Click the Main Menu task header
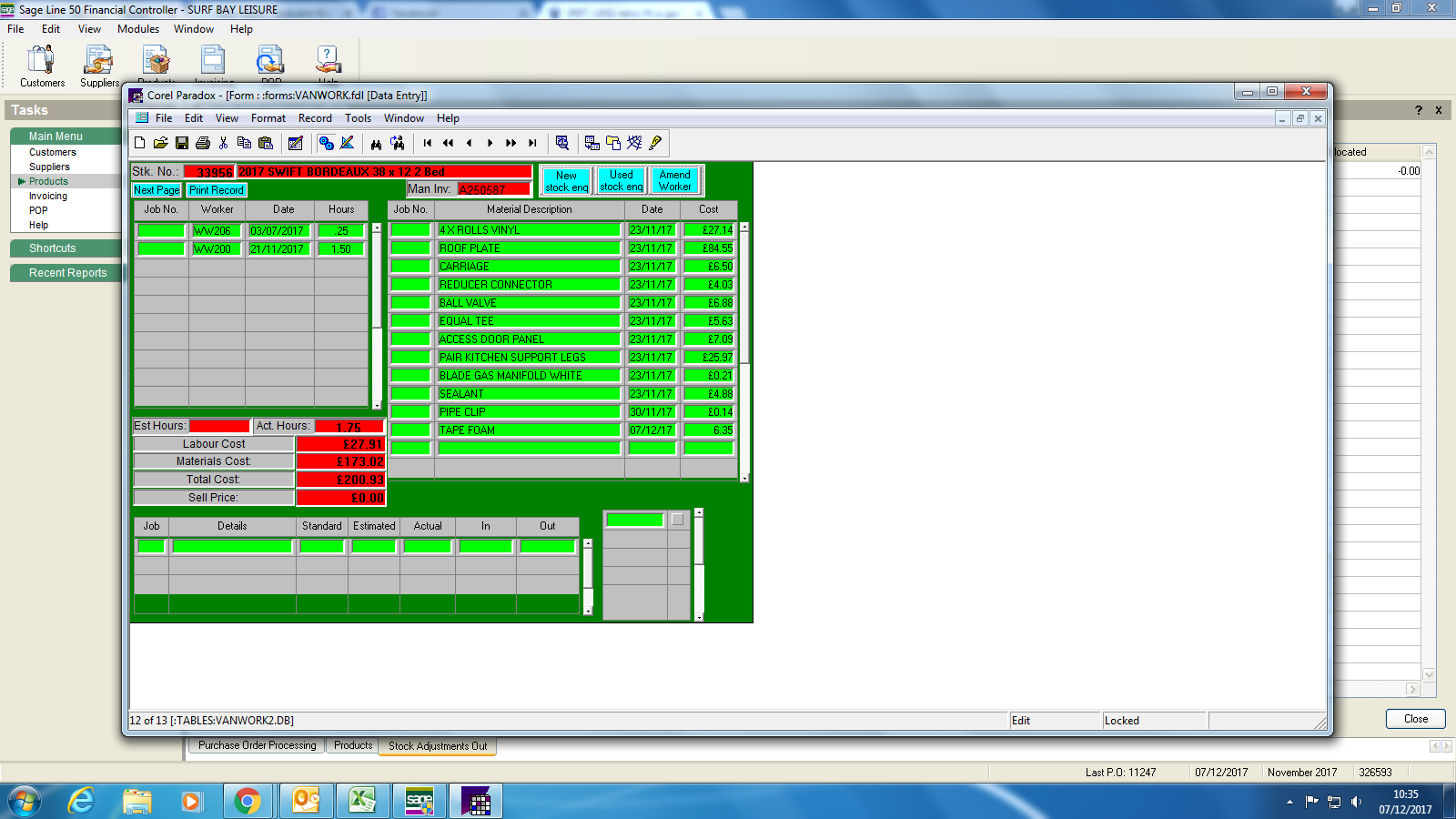 pyautogui.click(x=66, y=136)
